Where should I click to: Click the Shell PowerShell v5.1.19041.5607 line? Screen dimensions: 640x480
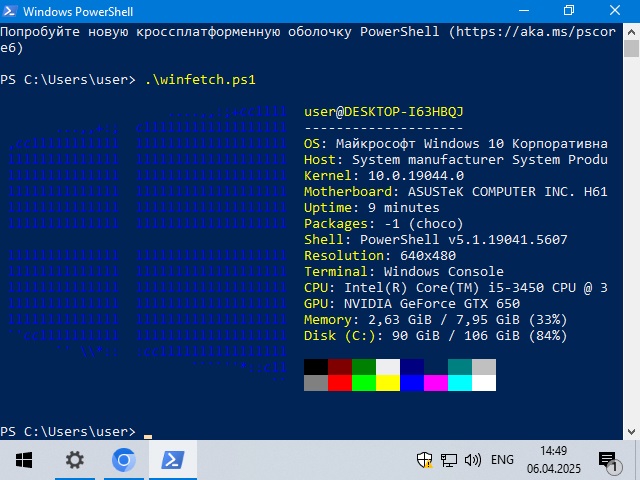(x=436, y=240)
